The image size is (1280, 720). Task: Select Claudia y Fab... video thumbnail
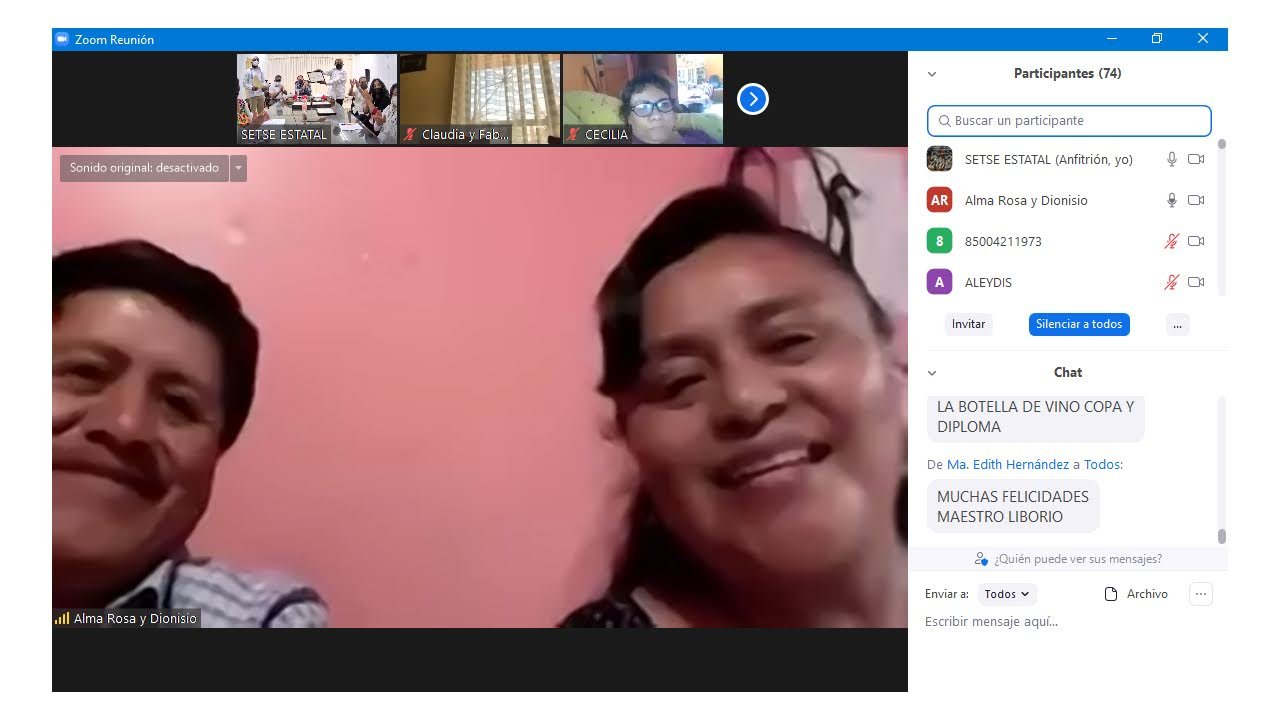pyautogui.click(x=480, y=99)
